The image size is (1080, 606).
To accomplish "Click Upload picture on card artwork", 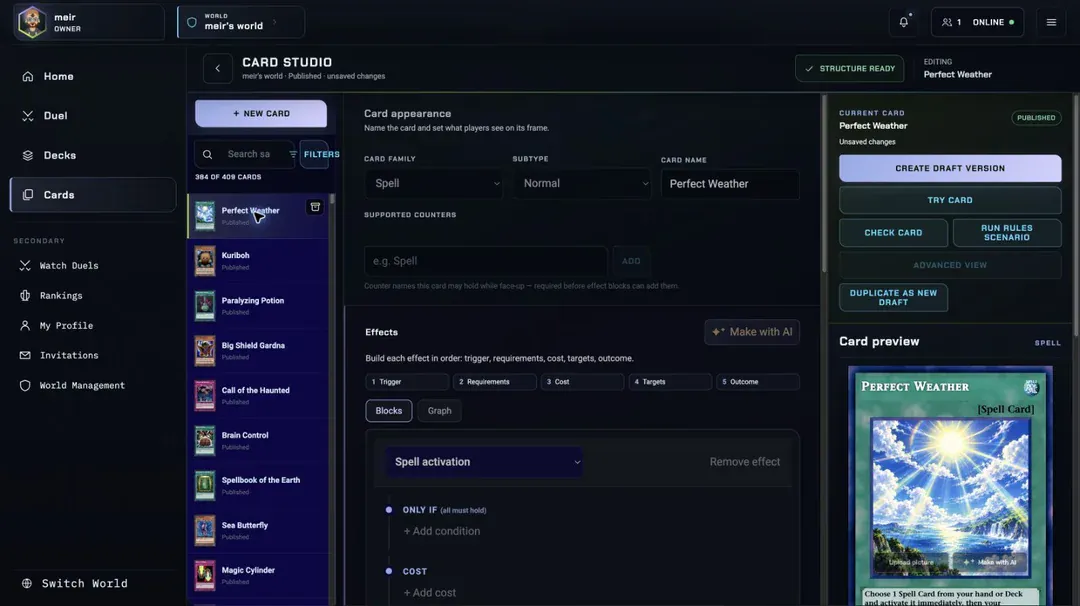I will (911, 562).
